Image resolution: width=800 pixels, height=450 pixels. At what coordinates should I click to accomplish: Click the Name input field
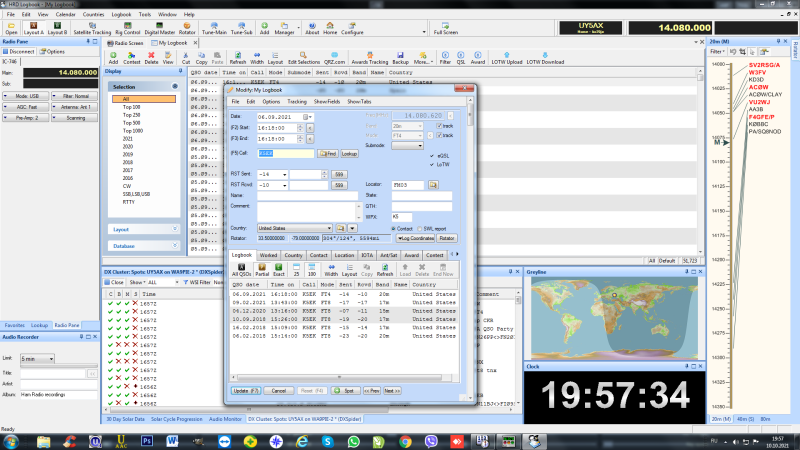pyautogui.click(x=308, y=196)
